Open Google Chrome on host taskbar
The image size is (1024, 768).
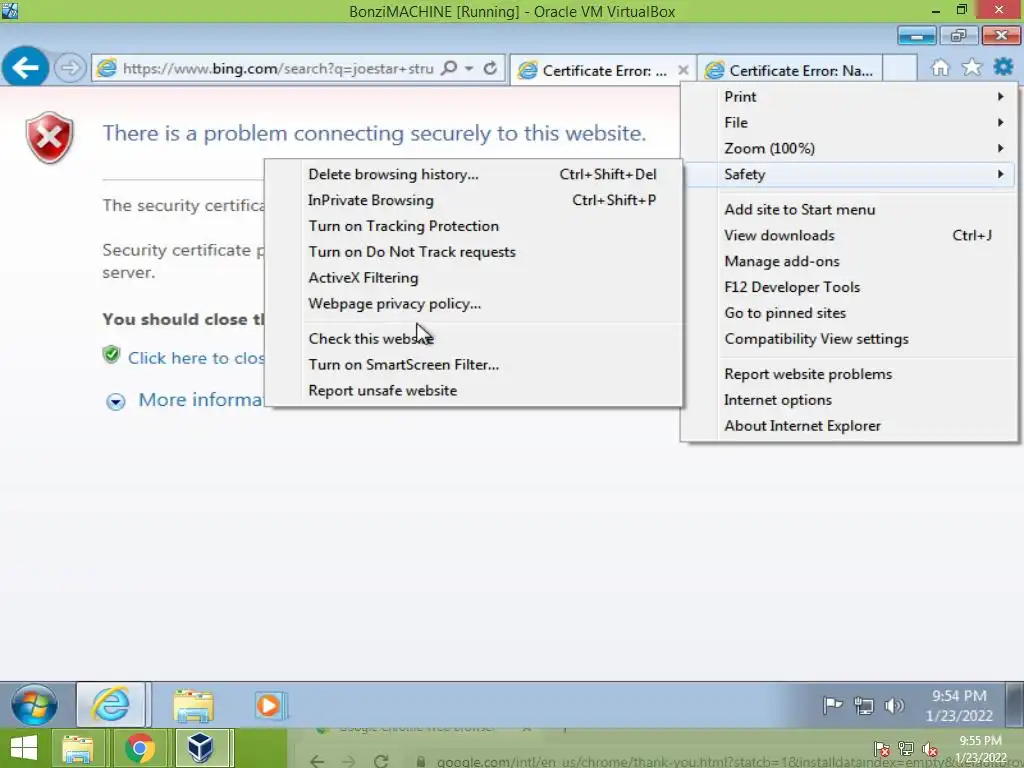pyautogui.click(x=139, y=748)
